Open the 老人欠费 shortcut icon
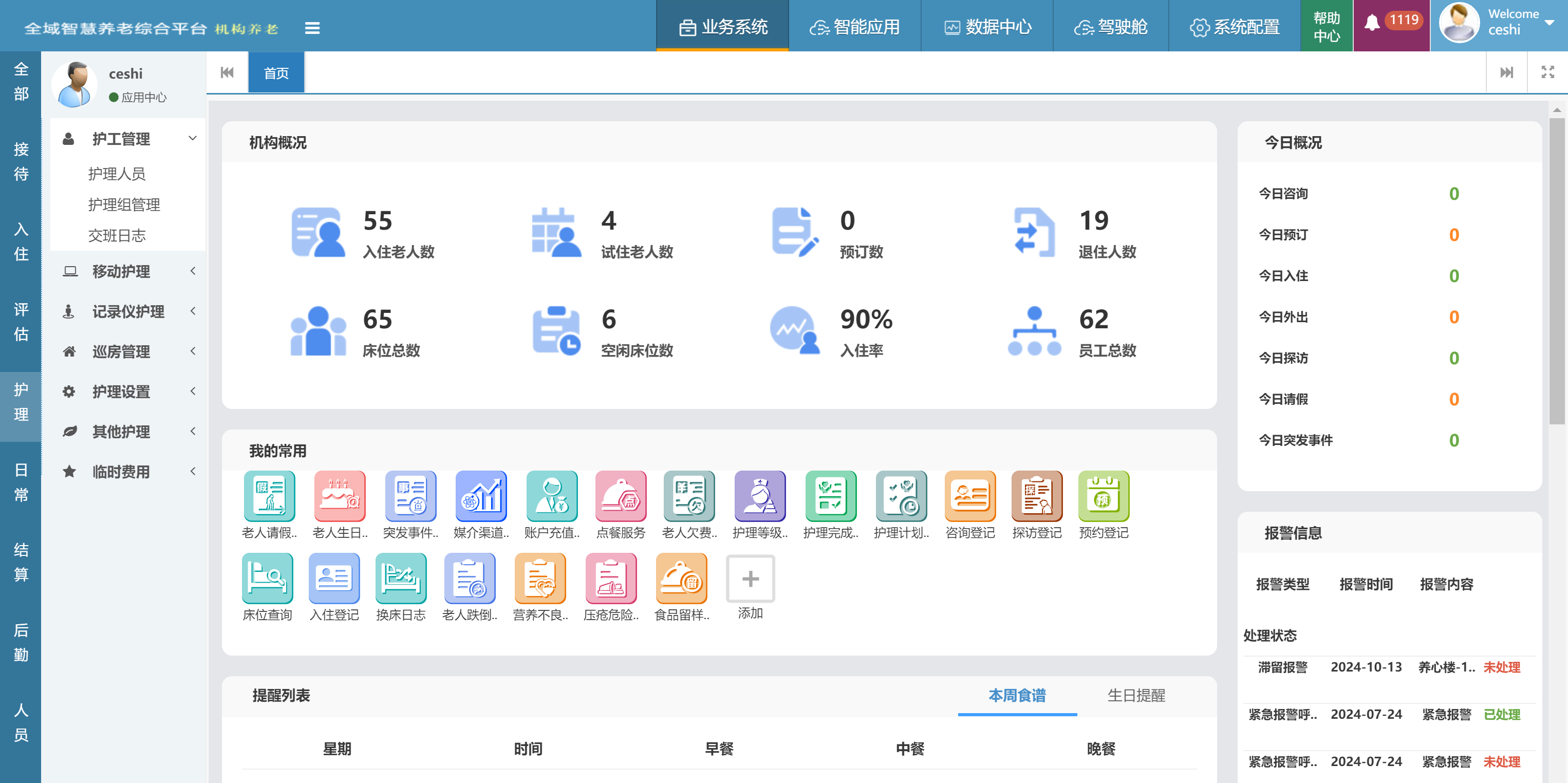 coord(689,496)
